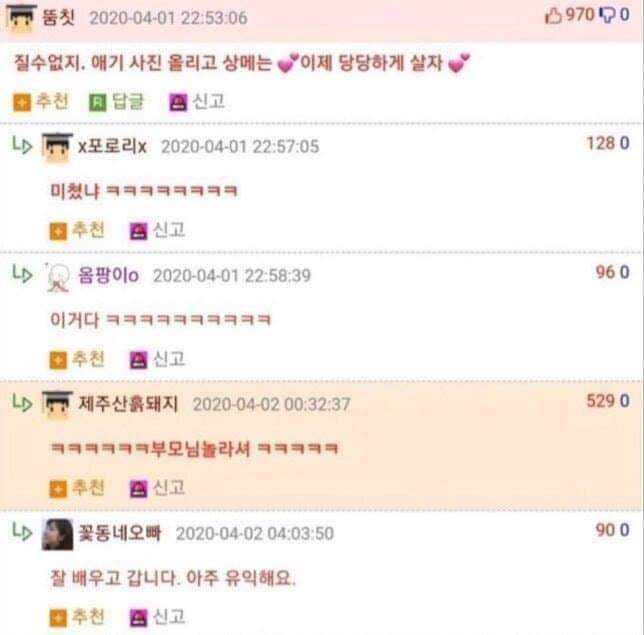This screenshot has width=644, height=635.
Task: Click the 추천 icon under 제주산흙돼지's reply
Action: click(x=58, y=489)
